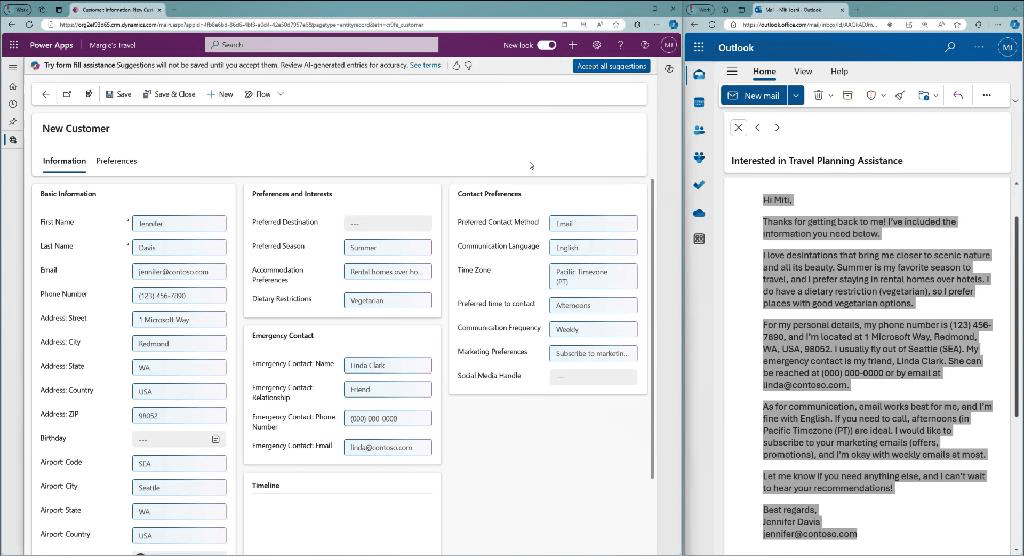Open the Birthday calendar date picker
The image size is (1024, 556).
pyautogui.click(x=215, y=439)
